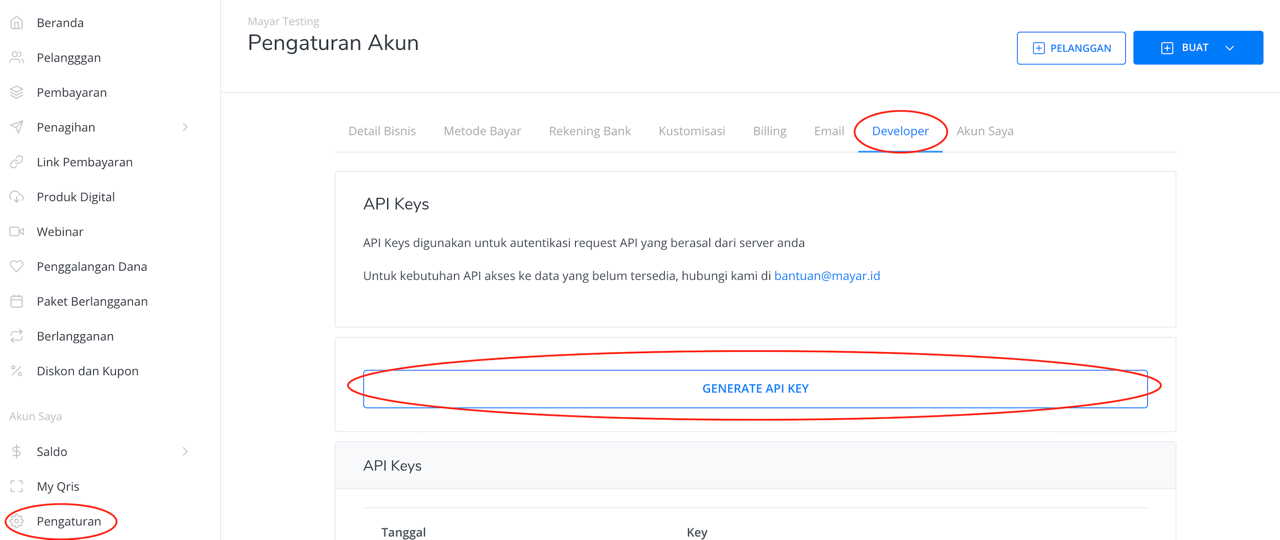Click the Diskon dan Kupon percent icon
This screenshot has width=1280, height=540.
[x=17, y=371]
